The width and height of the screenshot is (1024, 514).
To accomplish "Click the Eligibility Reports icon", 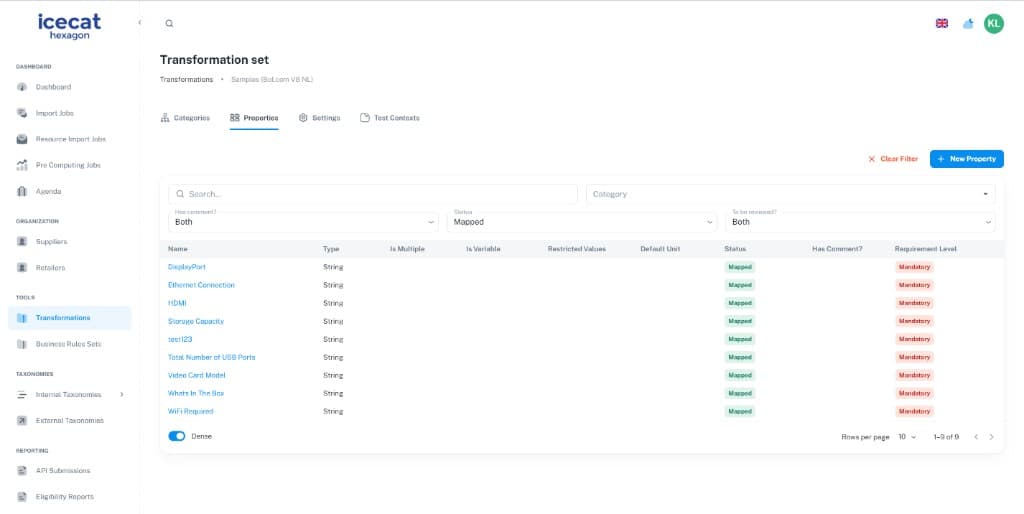I will 22,497.
